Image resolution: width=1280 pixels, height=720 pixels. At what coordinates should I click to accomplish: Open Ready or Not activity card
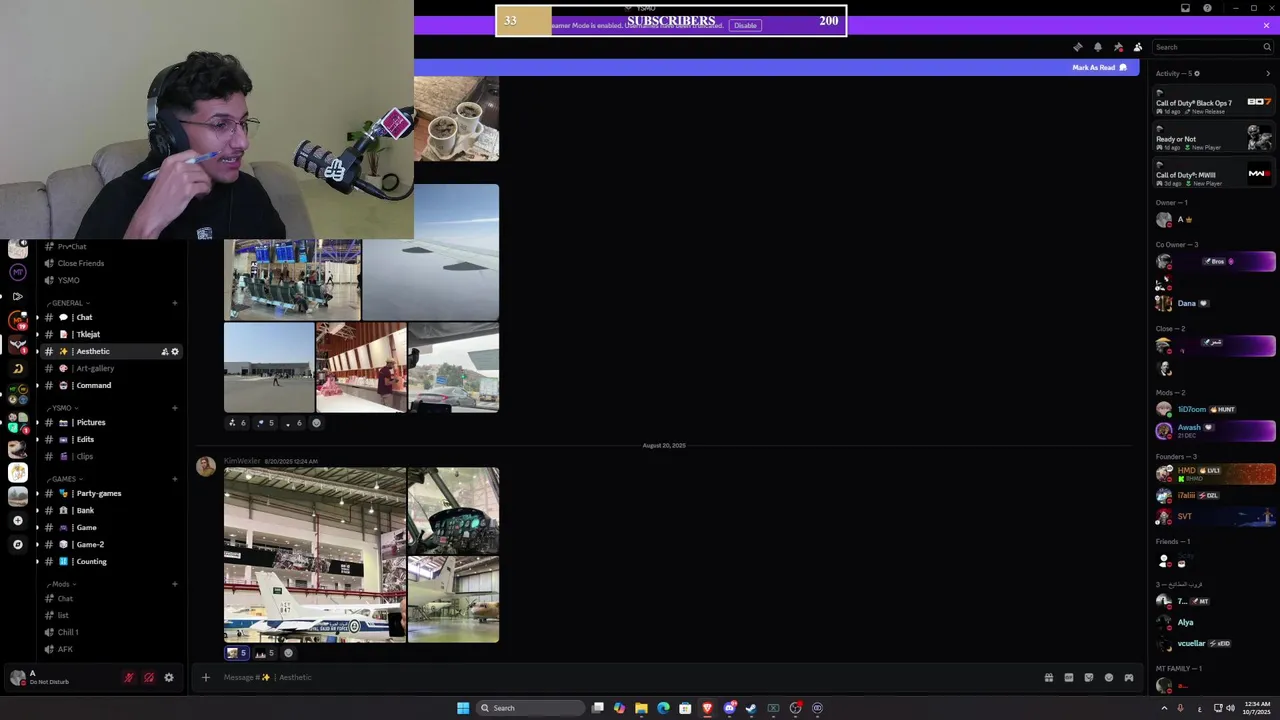(1213, 139)
